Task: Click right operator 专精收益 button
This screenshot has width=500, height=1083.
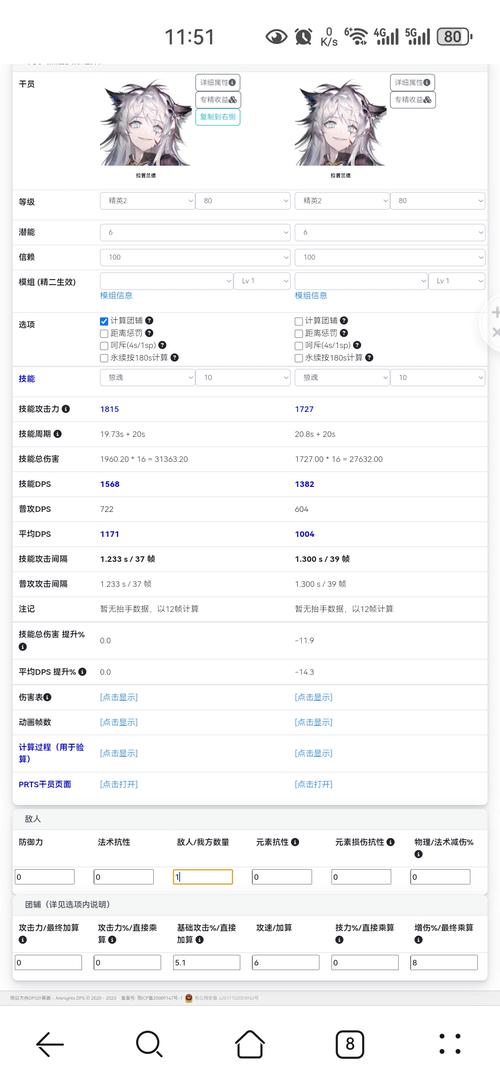Action: click(412, 100)
